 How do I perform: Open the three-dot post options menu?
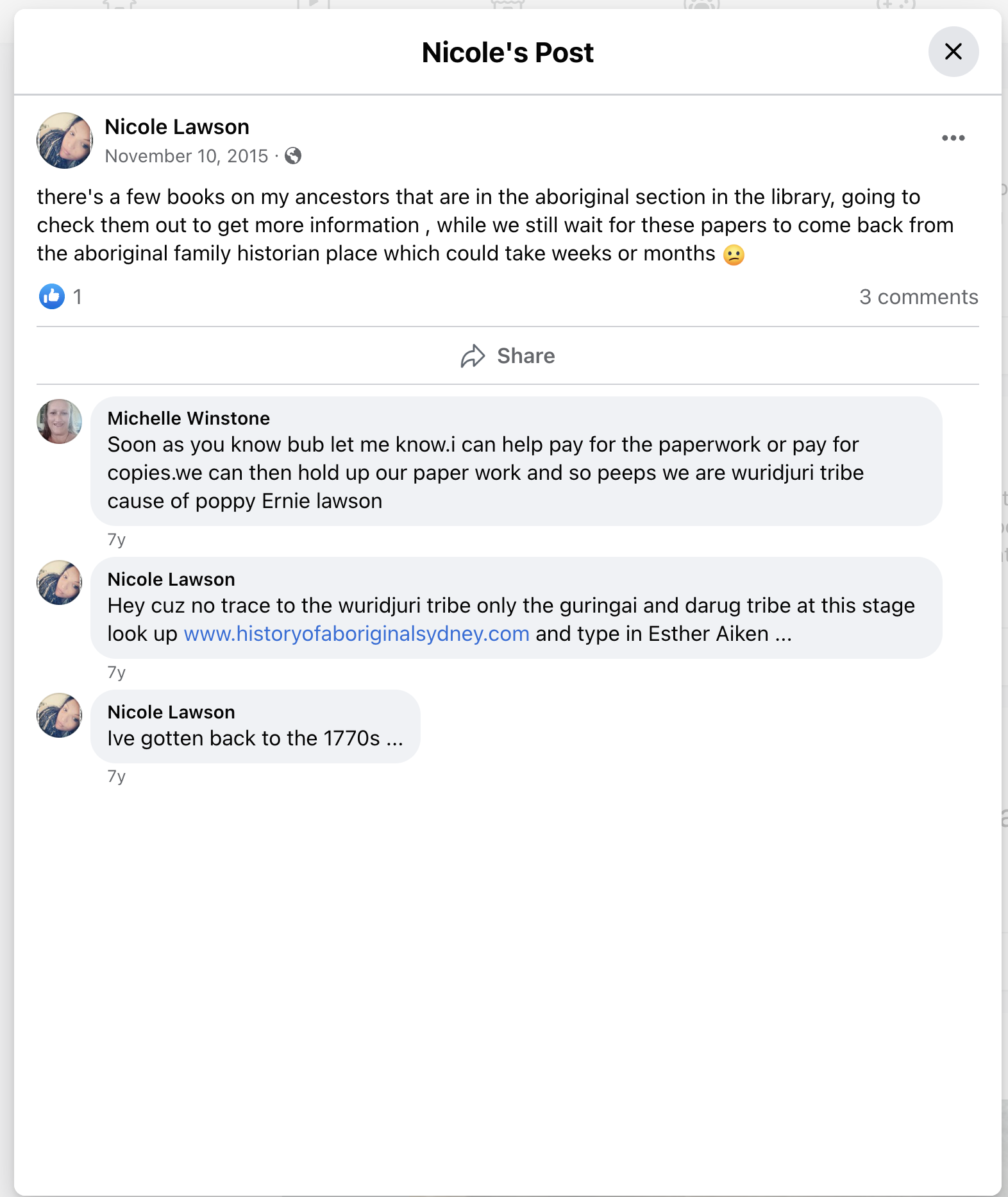coord(953,138)
